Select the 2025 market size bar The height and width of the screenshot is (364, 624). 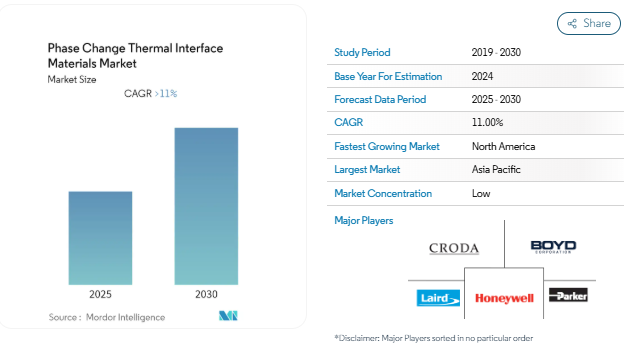(x=100, y=238)
